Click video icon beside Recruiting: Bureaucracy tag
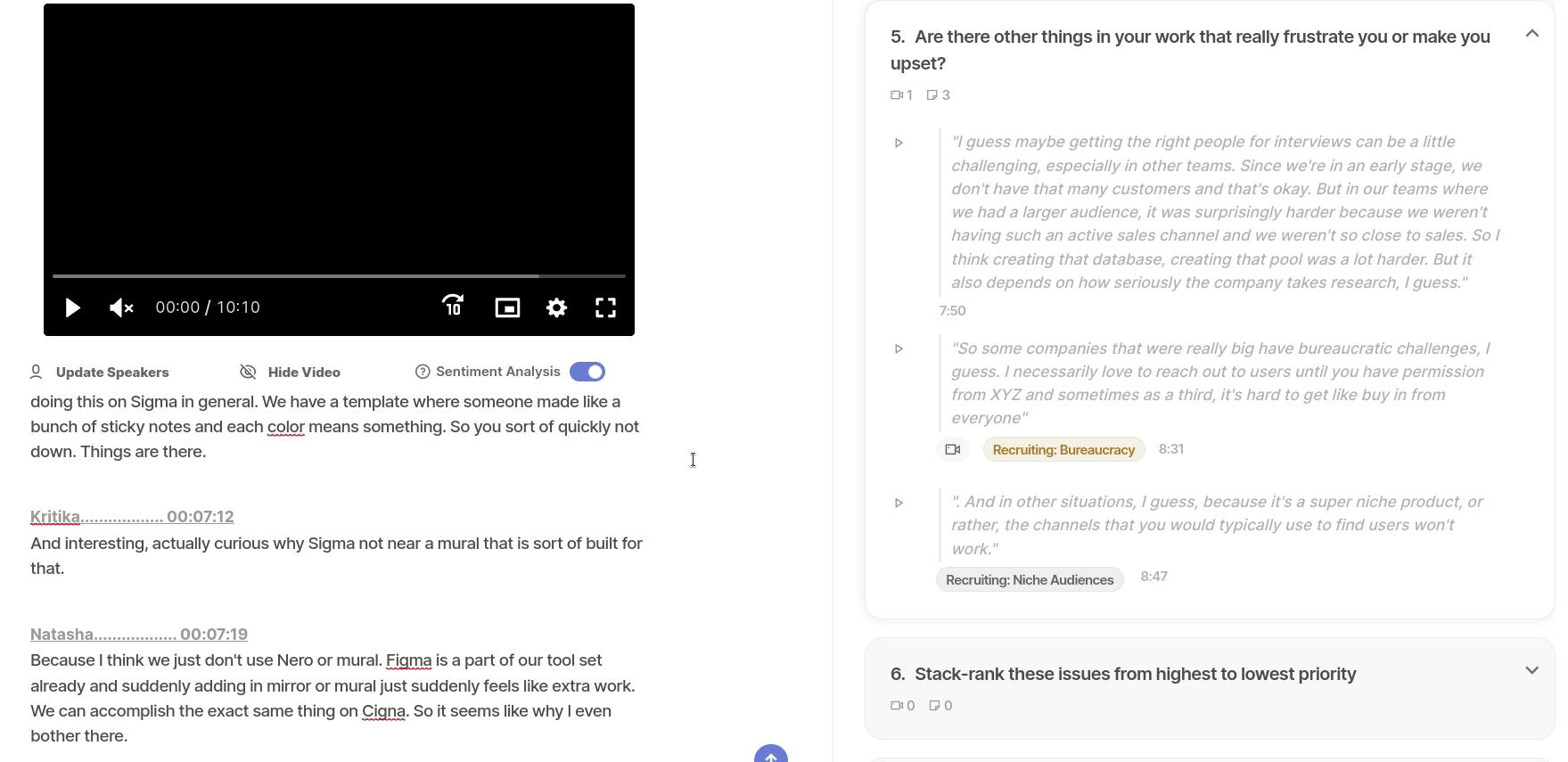1568x762 pixels. pyautogui.click(x=953, y=449)
